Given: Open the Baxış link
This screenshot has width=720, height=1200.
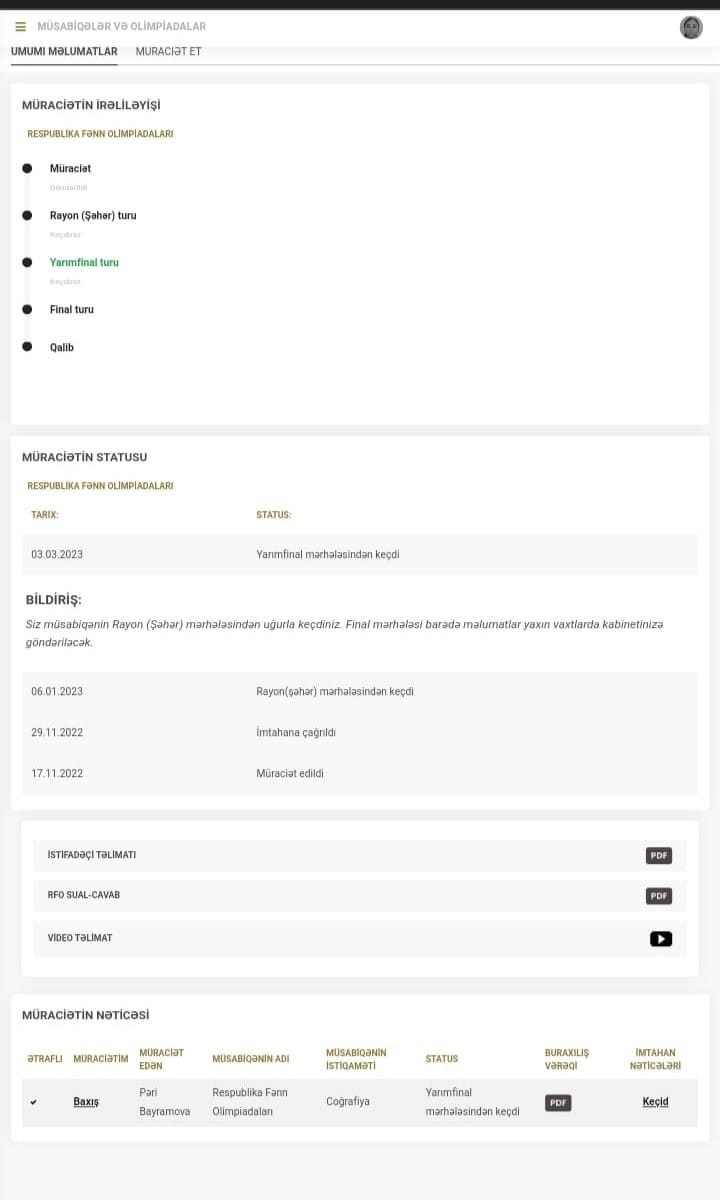Looking at the screenshot, I should pyautogui.click(x=86, y=1101).
